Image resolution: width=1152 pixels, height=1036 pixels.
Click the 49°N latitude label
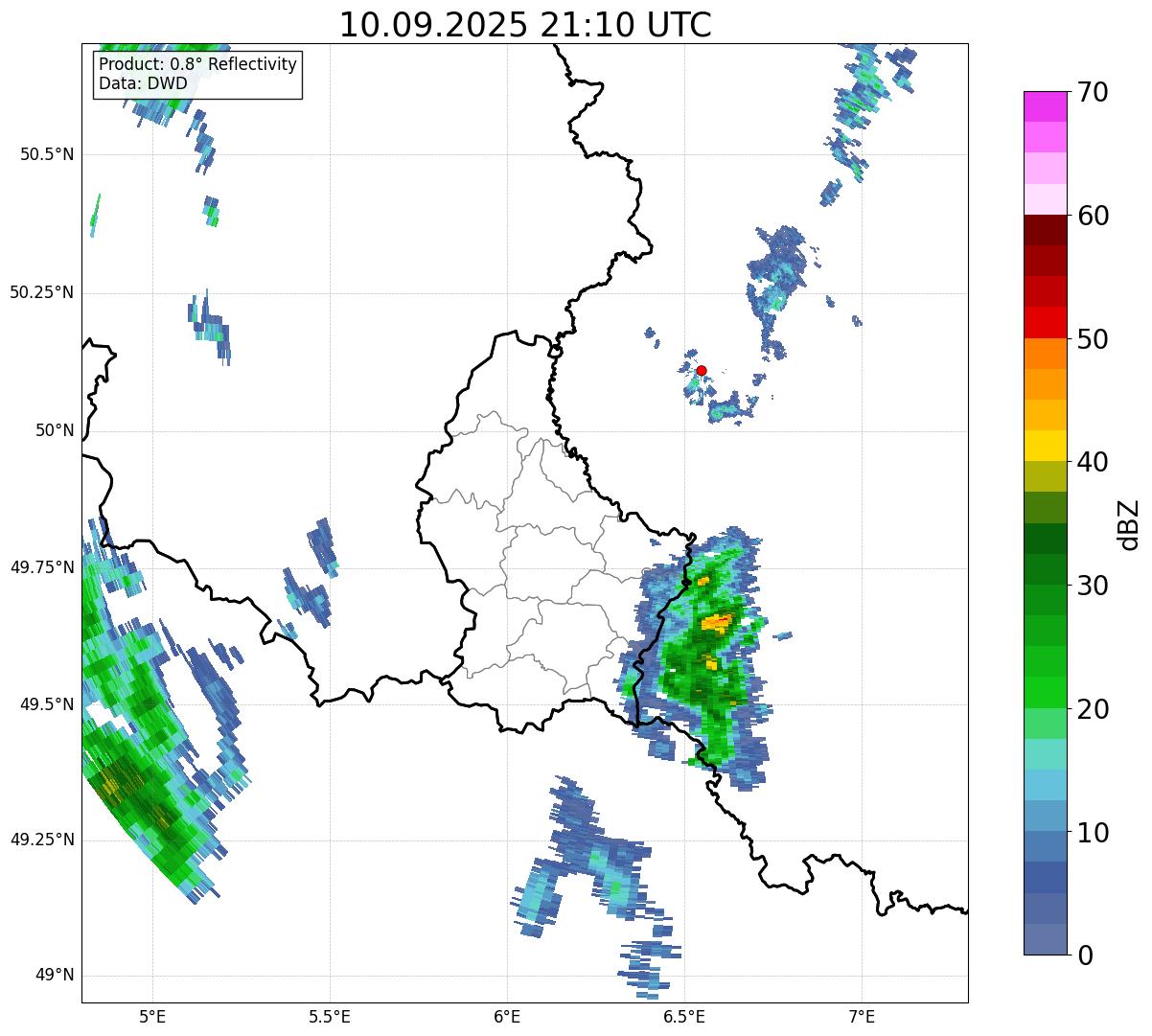54,976
